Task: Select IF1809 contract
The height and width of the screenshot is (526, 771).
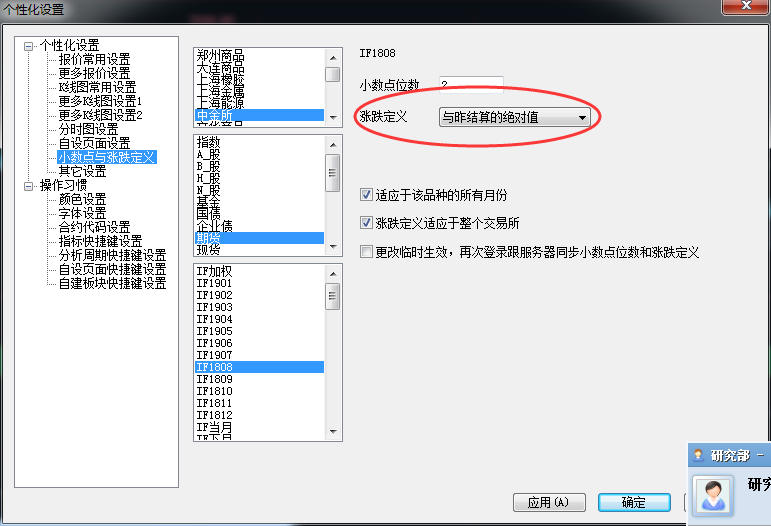Action: tap(259, 379)
